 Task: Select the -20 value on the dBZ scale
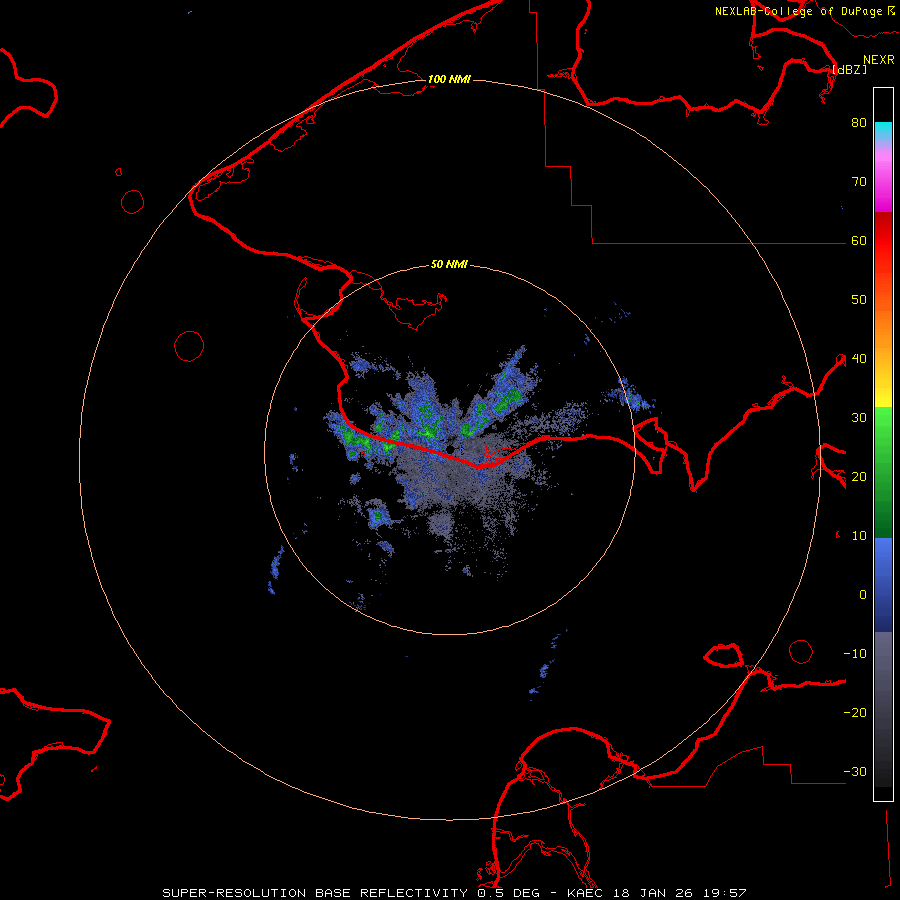855,712
